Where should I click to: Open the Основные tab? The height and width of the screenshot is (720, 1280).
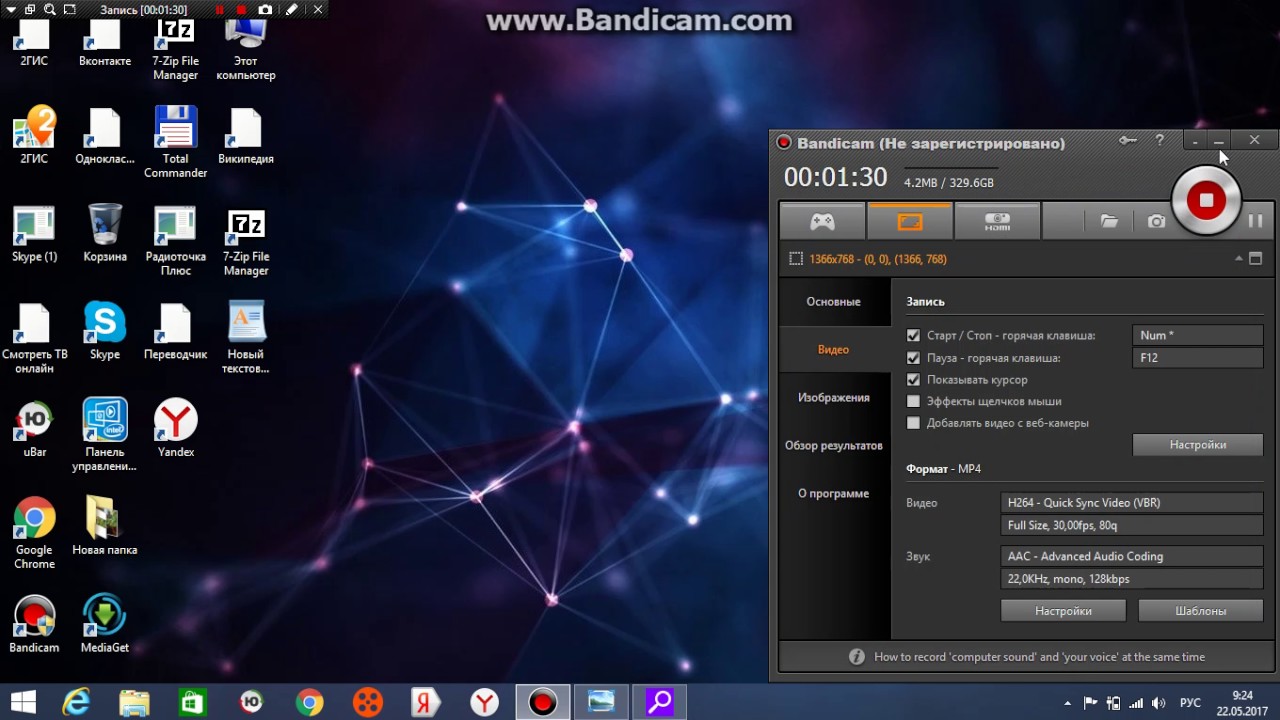pos(834,302)
